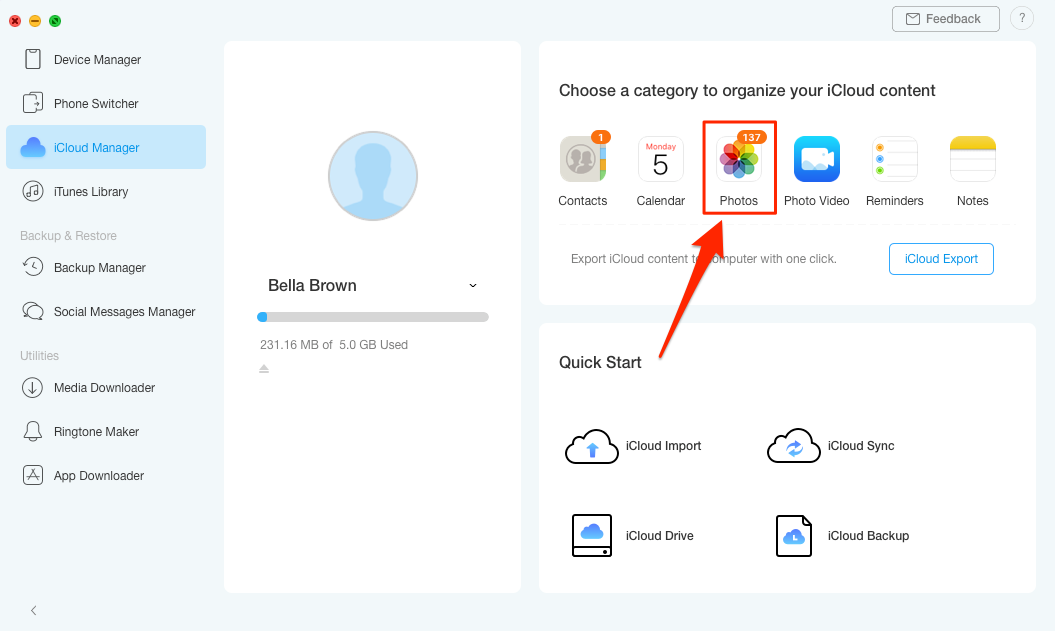
Task: Click the Bella Brown profile avatar
Action: (x=373, y=176)
